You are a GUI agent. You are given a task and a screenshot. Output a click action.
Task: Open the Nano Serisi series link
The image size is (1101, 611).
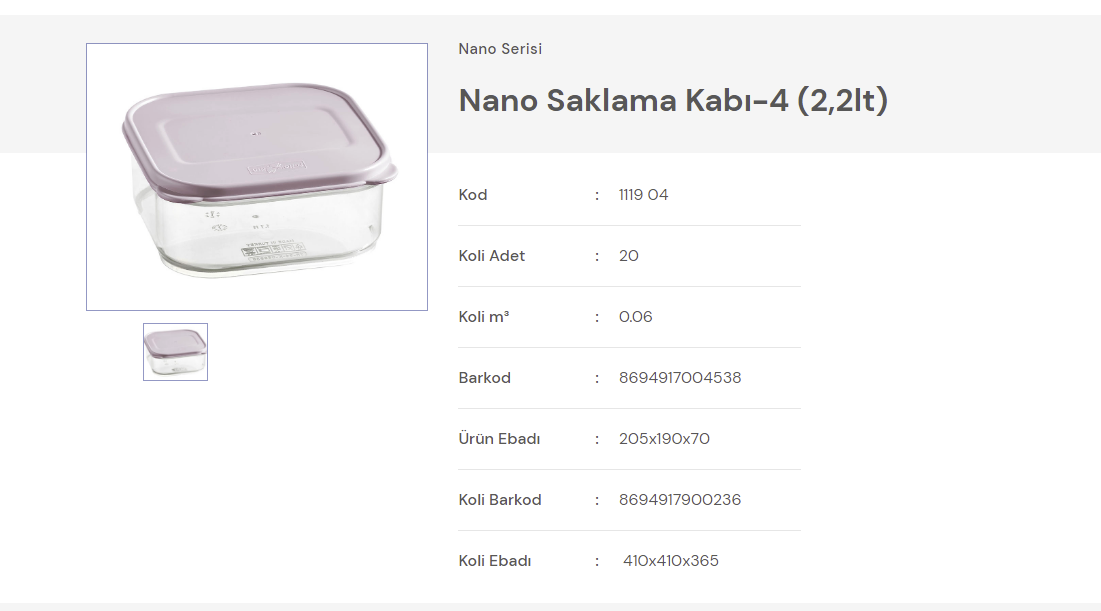(500, 49)
